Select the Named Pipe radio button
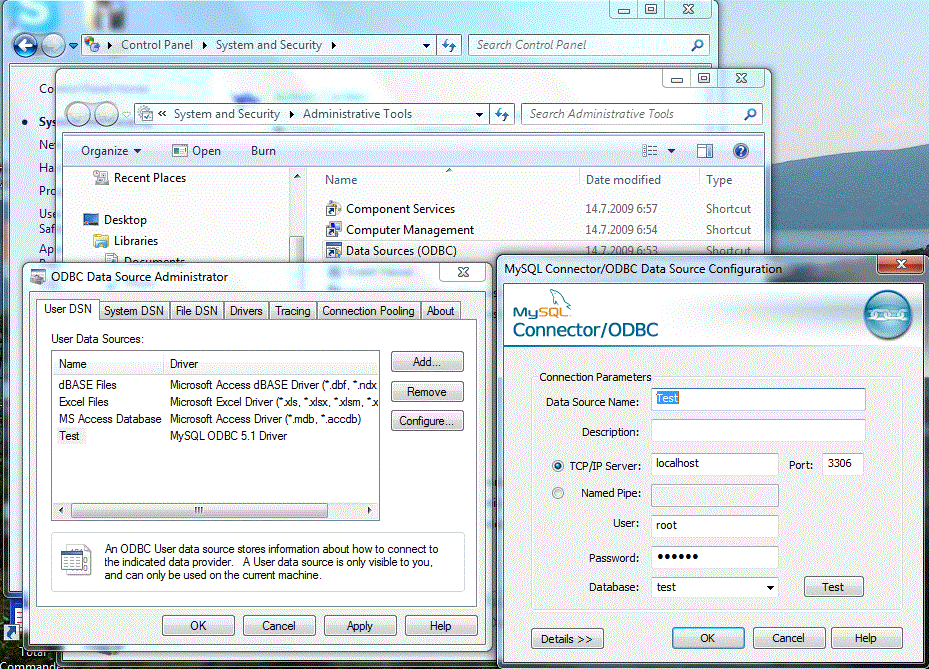 point(558,494)
